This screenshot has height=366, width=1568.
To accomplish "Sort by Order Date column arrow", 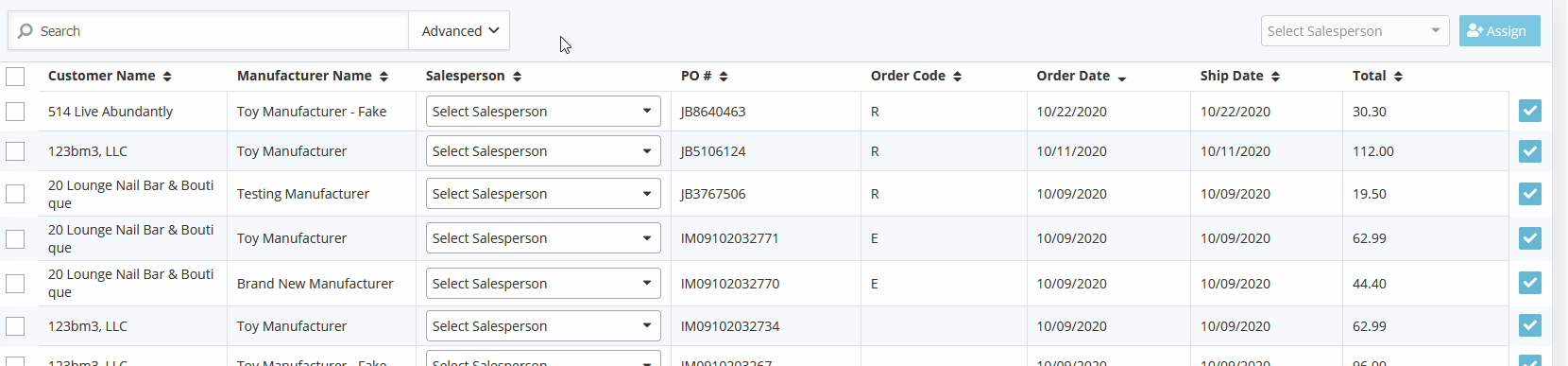I will [x=1121, y=77].
